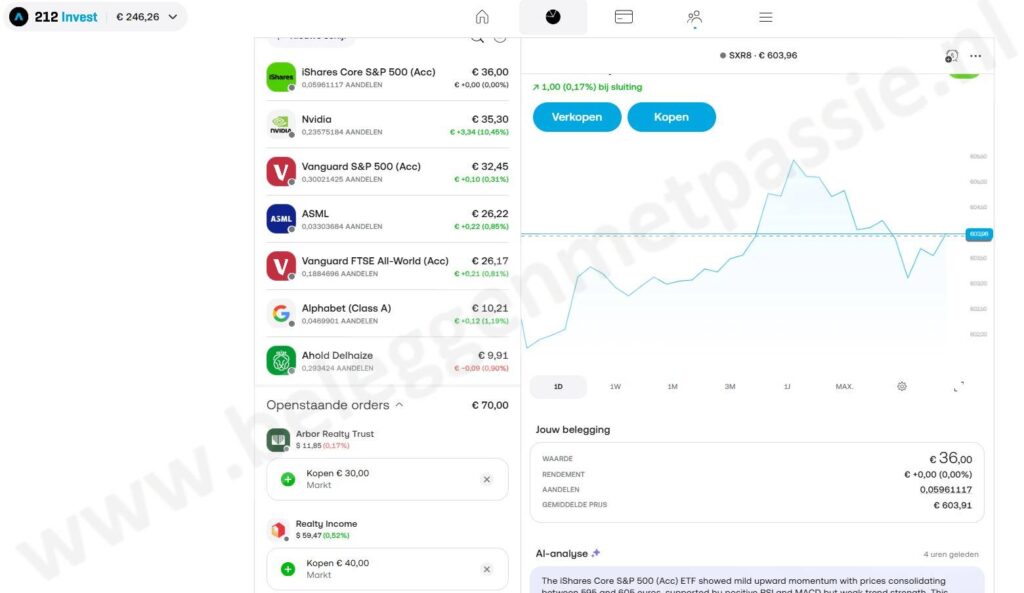This screenshot has height=593, width=1024.
Task: Switch chart to 1W timeframe
Action: 615,387
